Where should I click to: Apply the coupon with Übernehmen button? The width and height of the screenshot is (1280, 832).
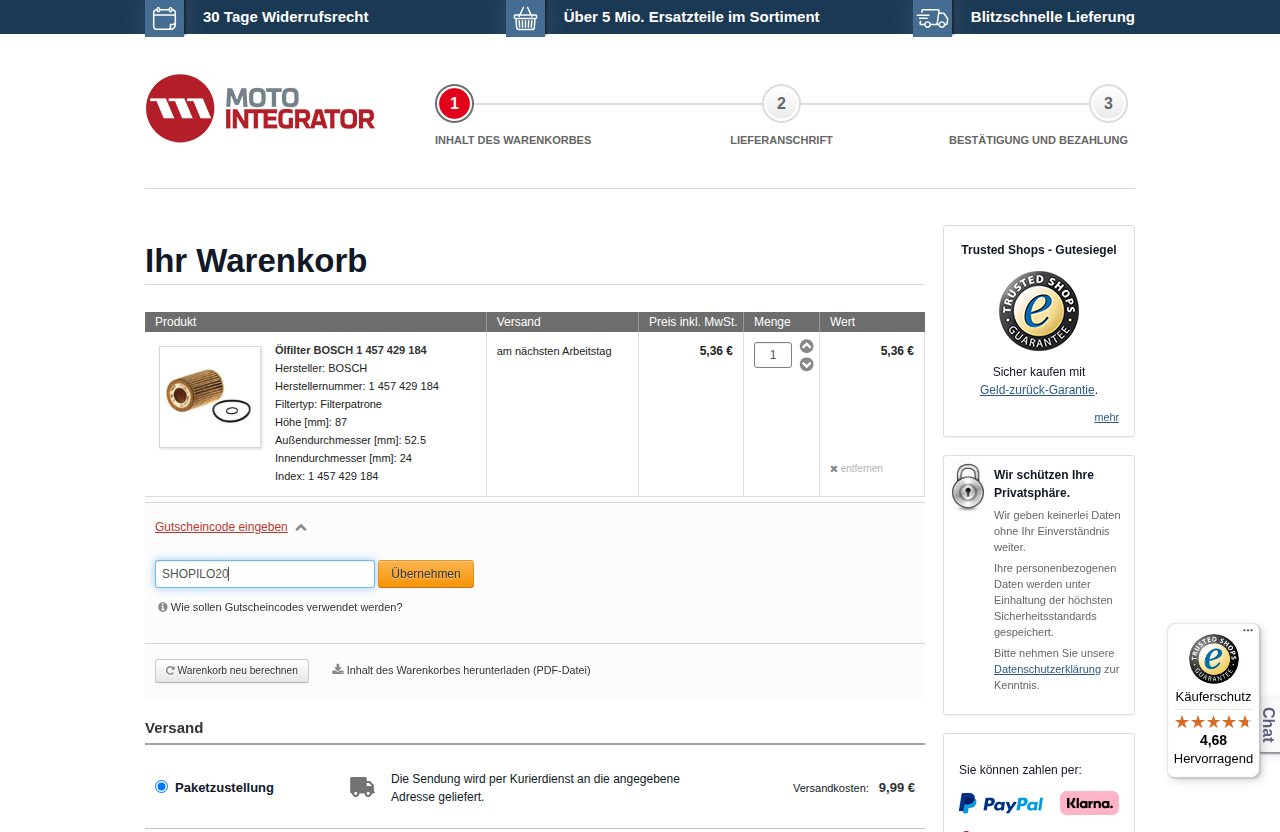point(426,574)
